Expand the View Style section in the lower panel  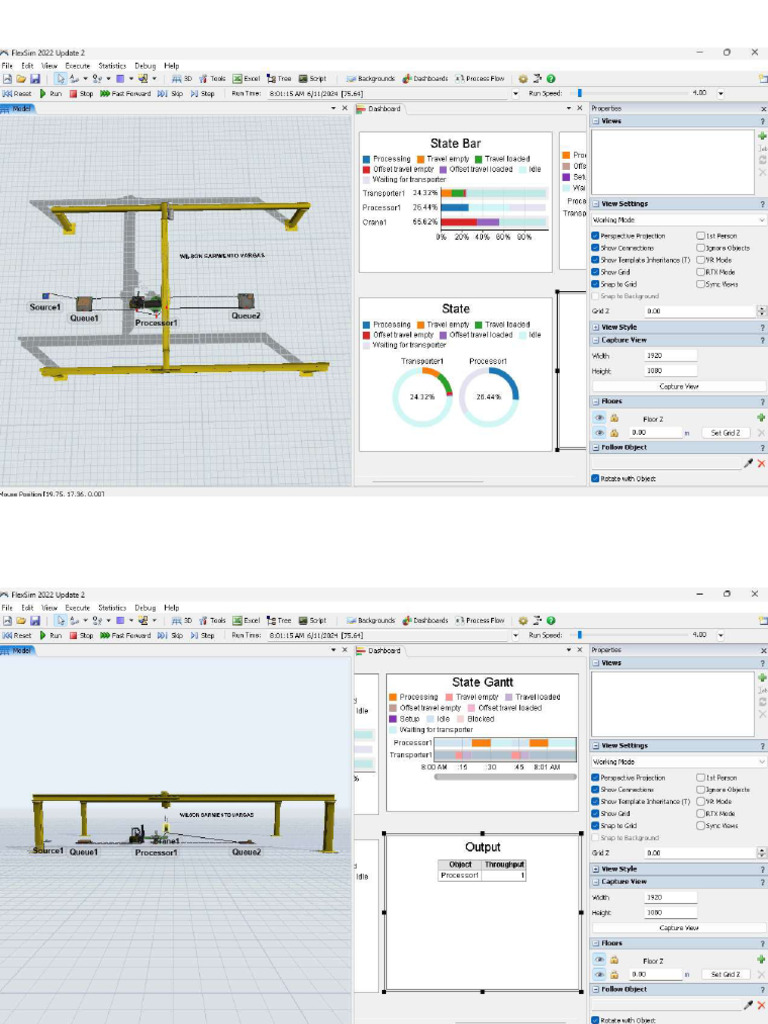click(x=596, y=869)
